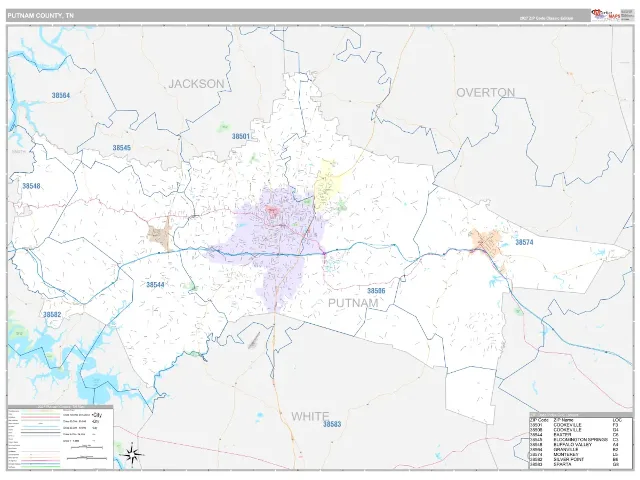Click the green bottom line sample in legend
Image resolution: width=640 pixels, height=480 pixels.
40,466
